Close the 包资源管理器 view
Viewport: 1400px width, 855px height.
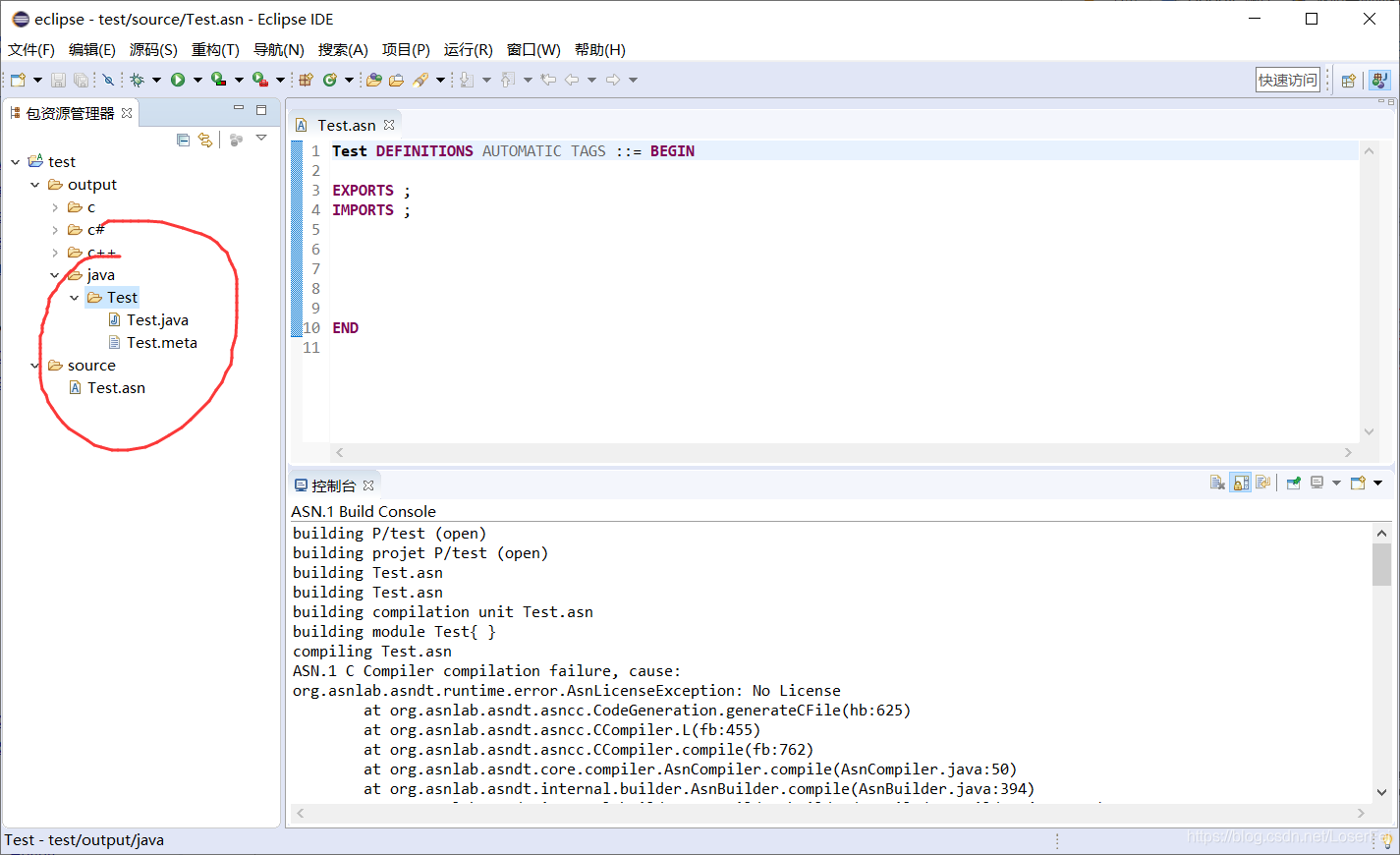[x=127, y=113]
